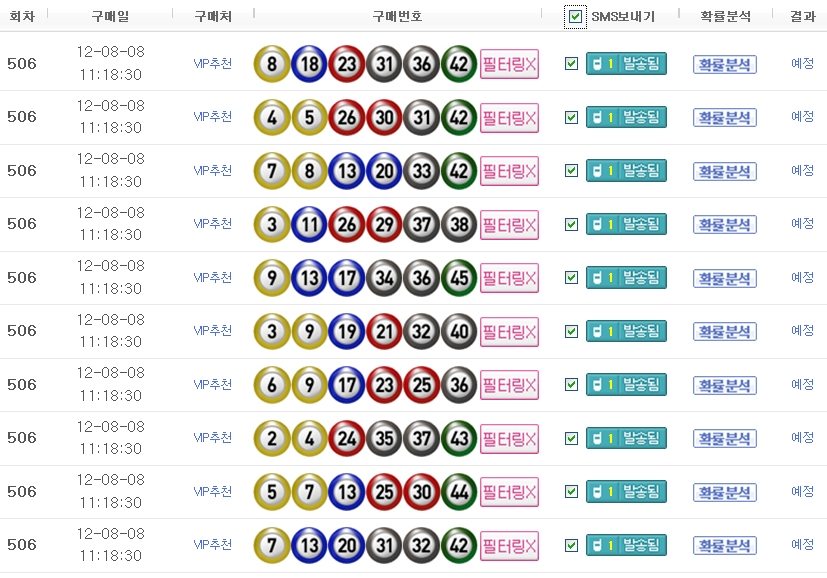Click 필터링X button in row 9-13-17-34-36-45
The width and height of the screenshot is (827, 578).
pyautogui.click(x=509, y=278)
